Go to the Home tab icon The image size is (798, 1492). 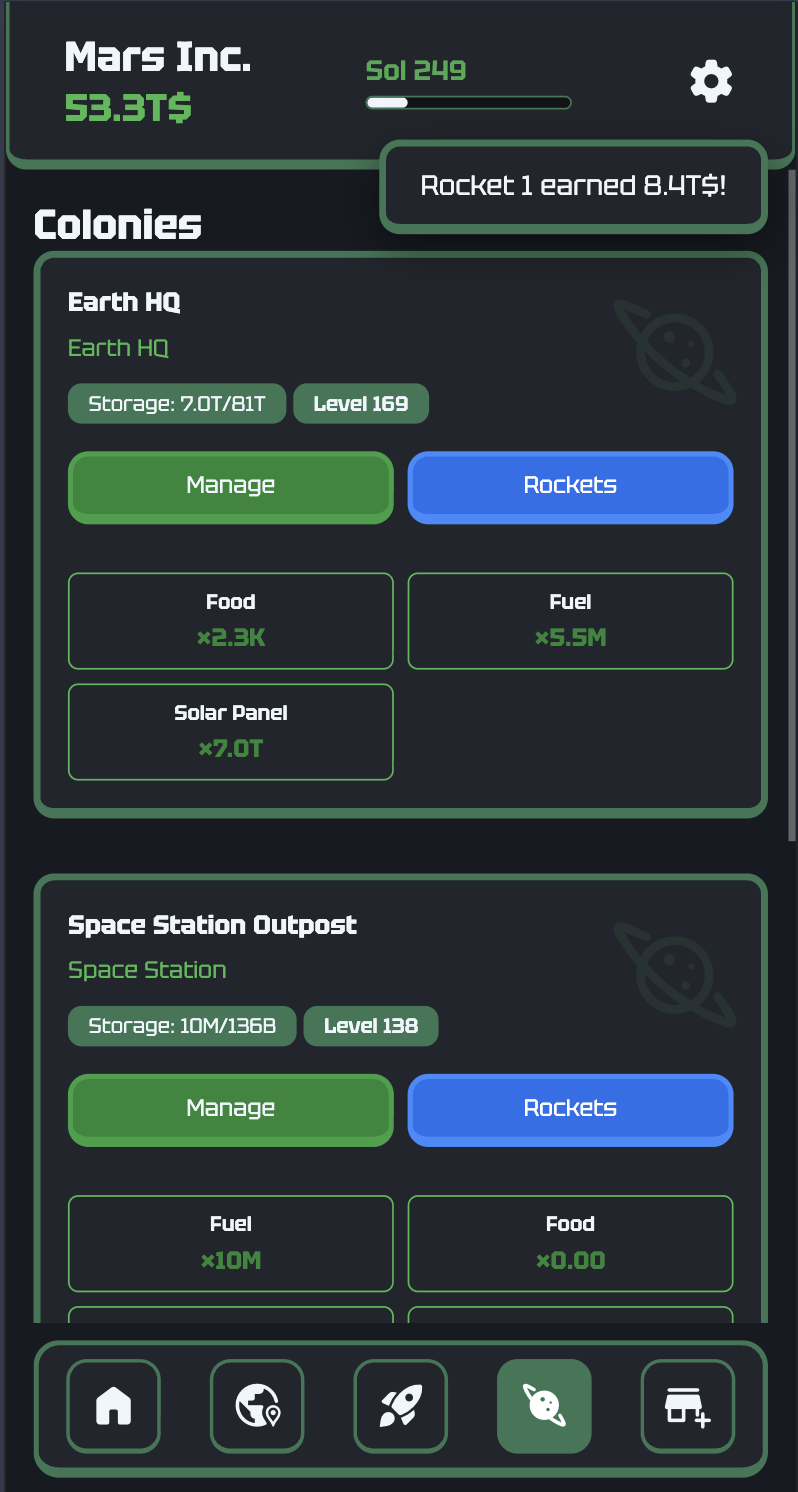click(x=113, y=1406)
